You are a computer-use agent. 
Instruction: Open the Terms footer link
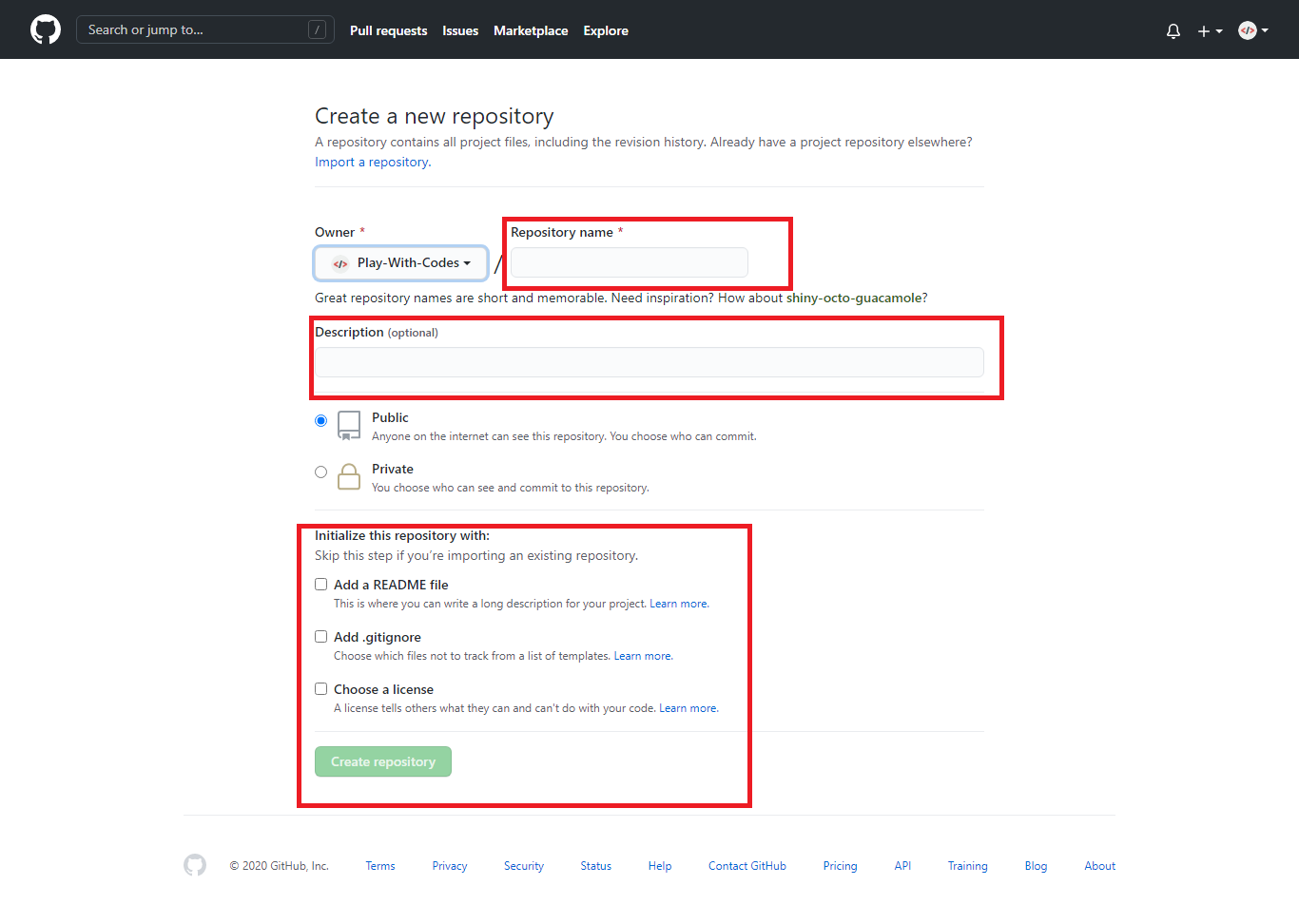tap(380, 866)
